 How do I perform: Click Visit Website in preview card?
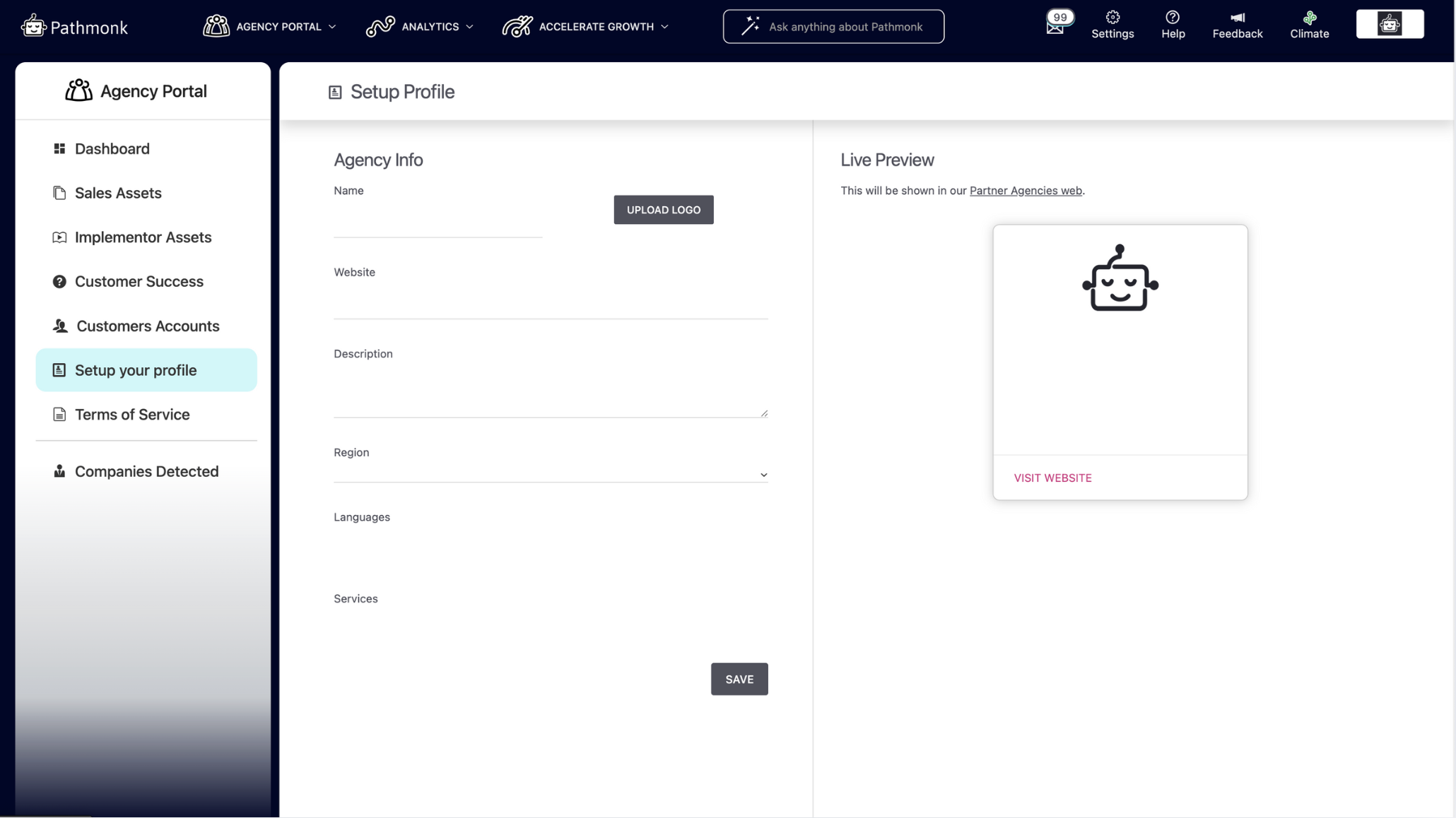[x=1052, y=478]
